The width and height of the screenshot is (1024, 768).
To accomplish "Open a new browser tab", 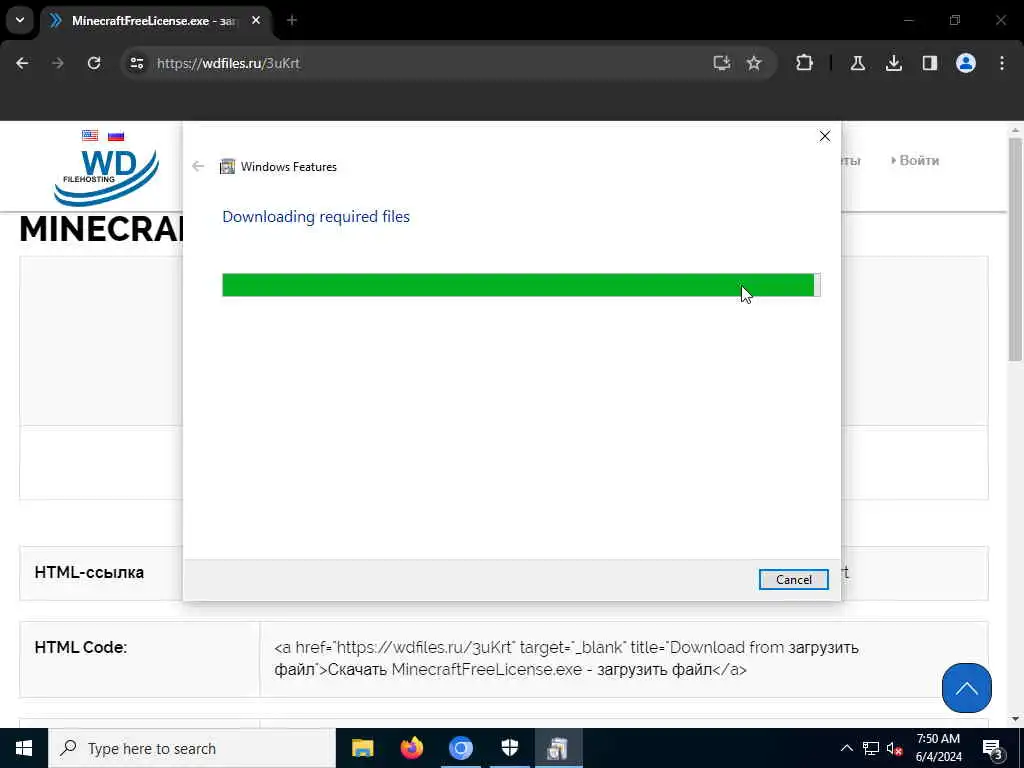I will pyautogui.click(x=292, y=21).
